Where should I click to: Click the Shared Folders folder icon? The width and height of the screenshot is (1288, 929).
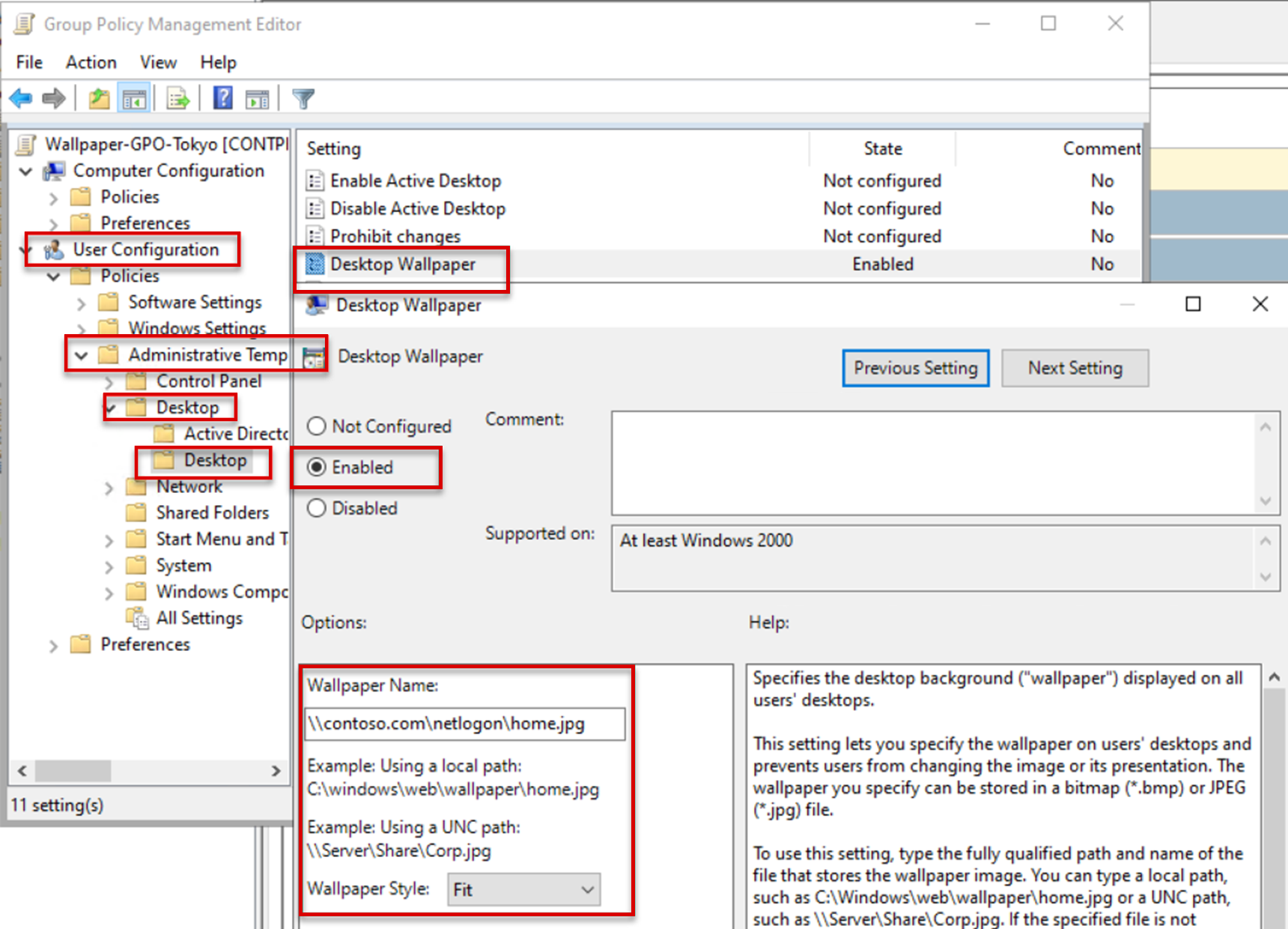tap(136, 512)
